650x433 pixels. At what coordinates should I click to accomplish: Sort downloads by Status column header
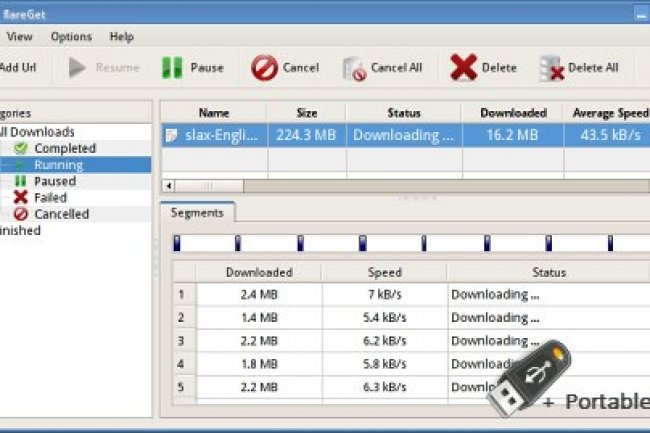pos(403,113)
